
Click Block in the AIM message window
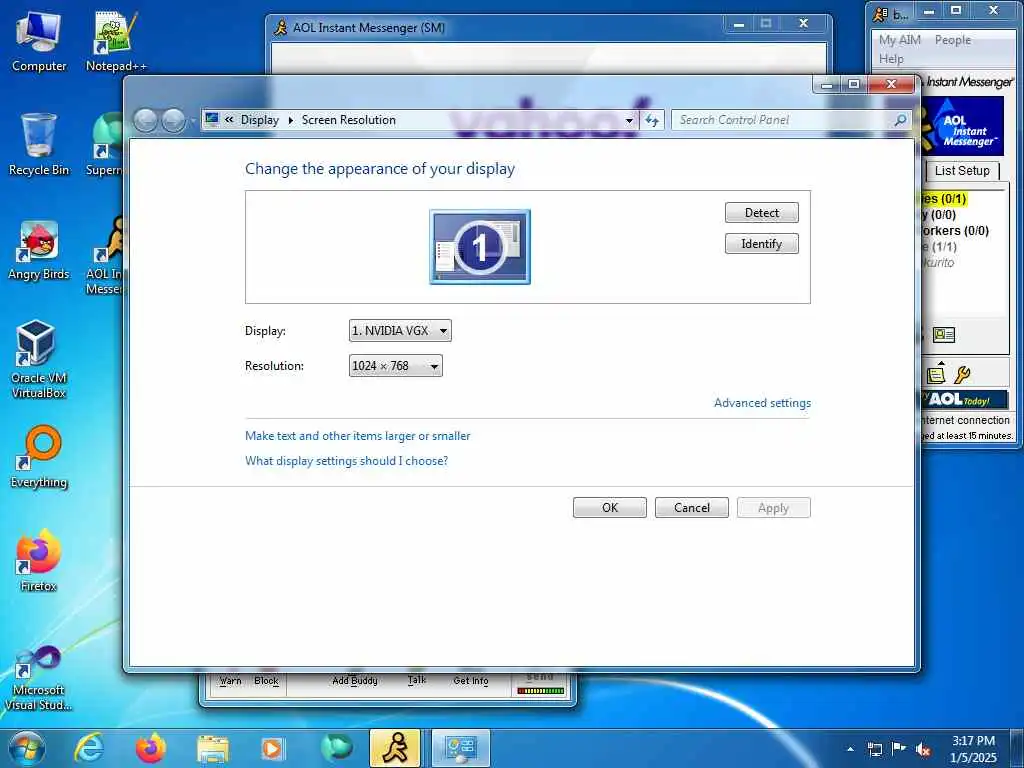(x=266, y=680)
